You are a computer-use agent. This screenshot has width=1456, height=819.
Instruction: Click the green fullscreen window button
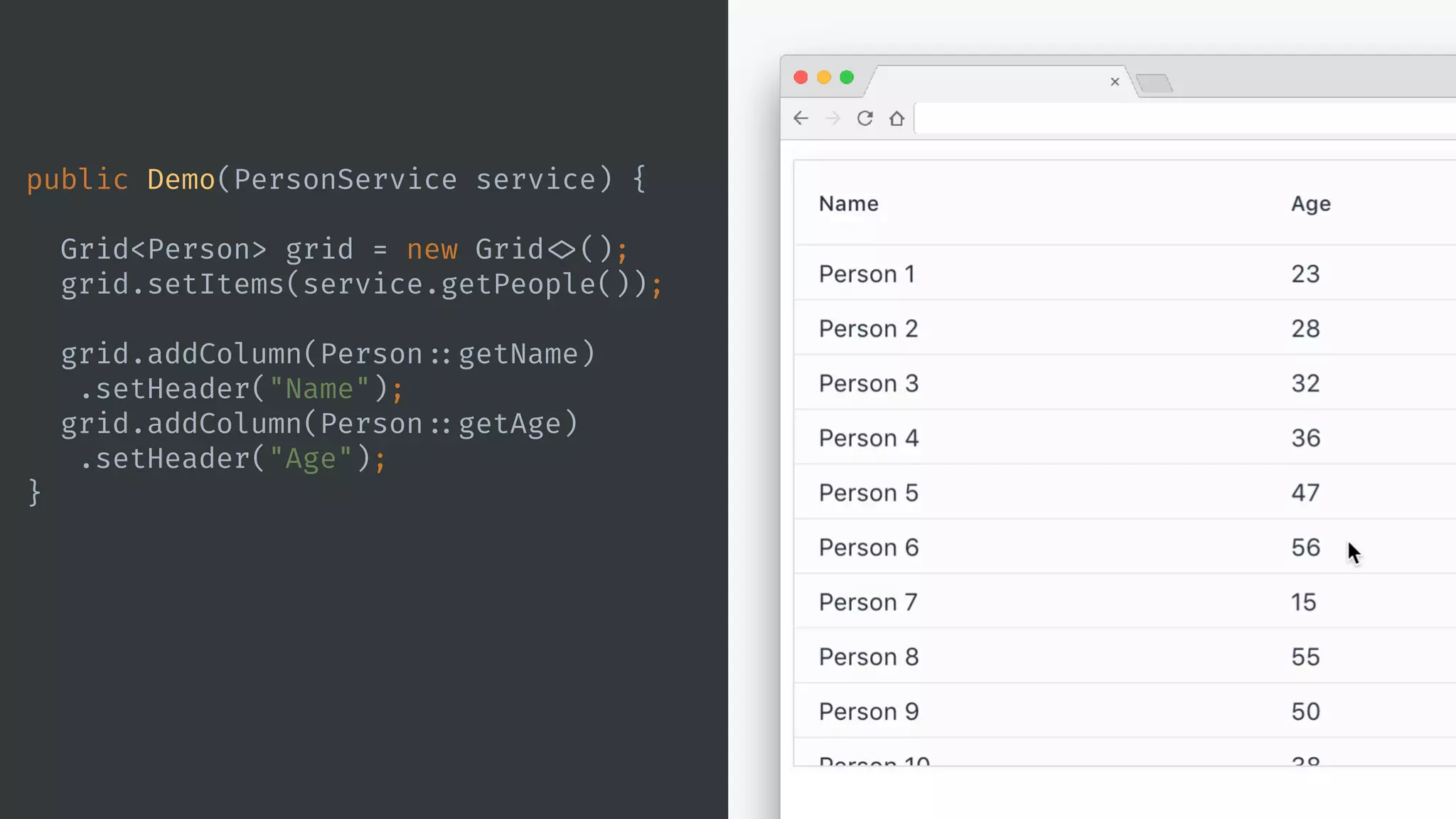[x=847, y=77]
